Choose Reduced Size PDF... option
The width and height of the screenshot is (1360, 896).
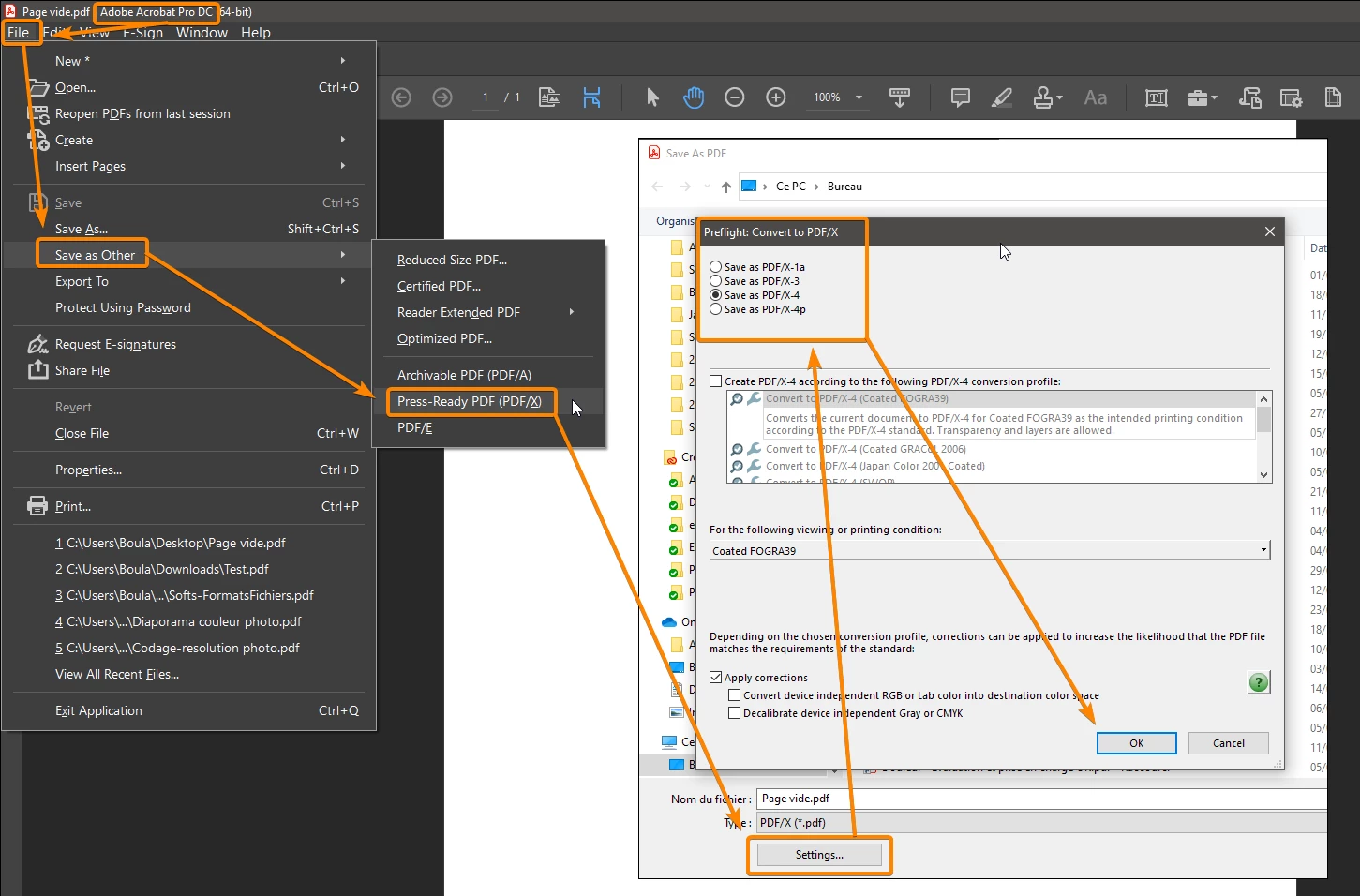coord(452,260)
